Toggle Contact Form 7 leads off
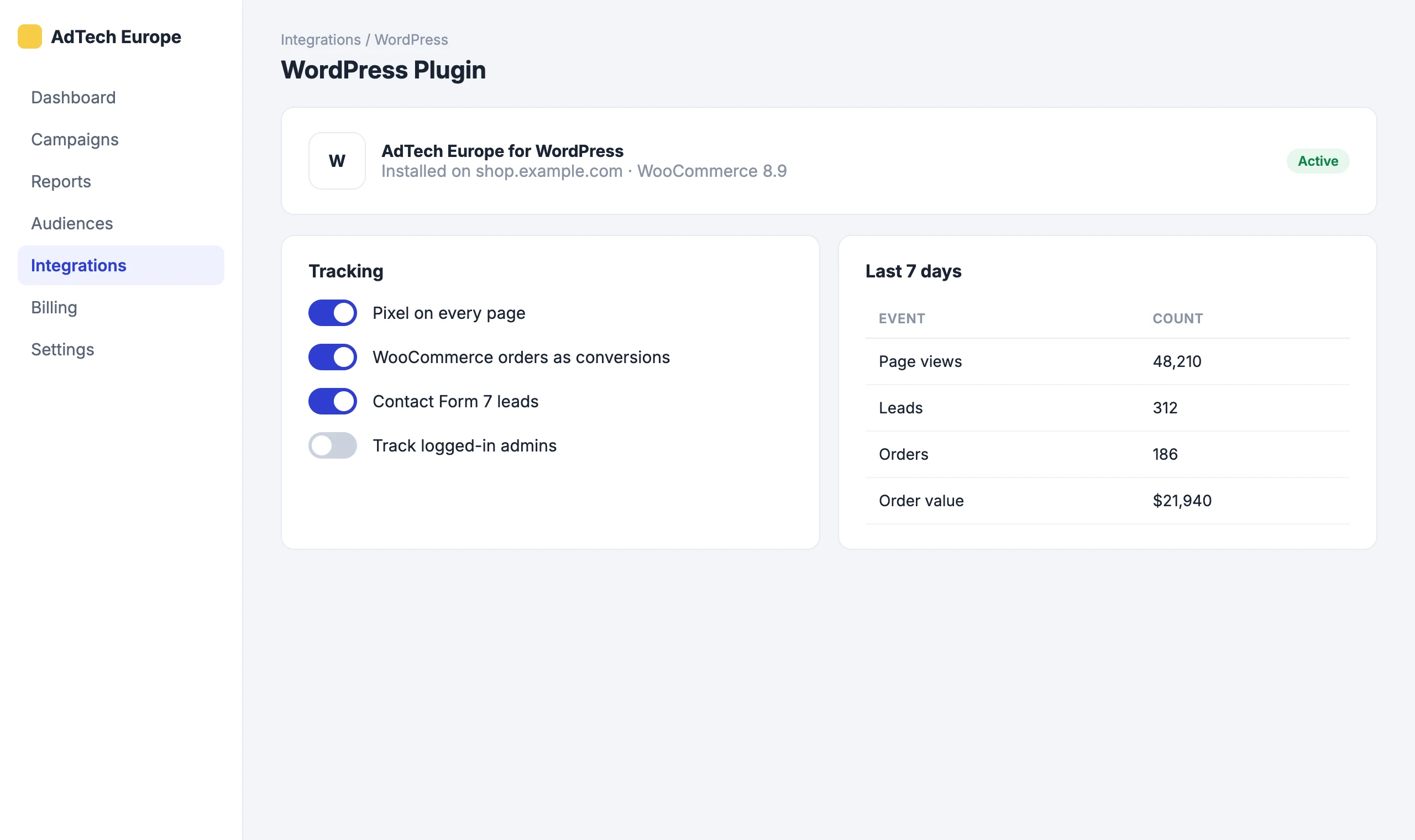Viewport: 1415px width, 840px height. [332, 401]
